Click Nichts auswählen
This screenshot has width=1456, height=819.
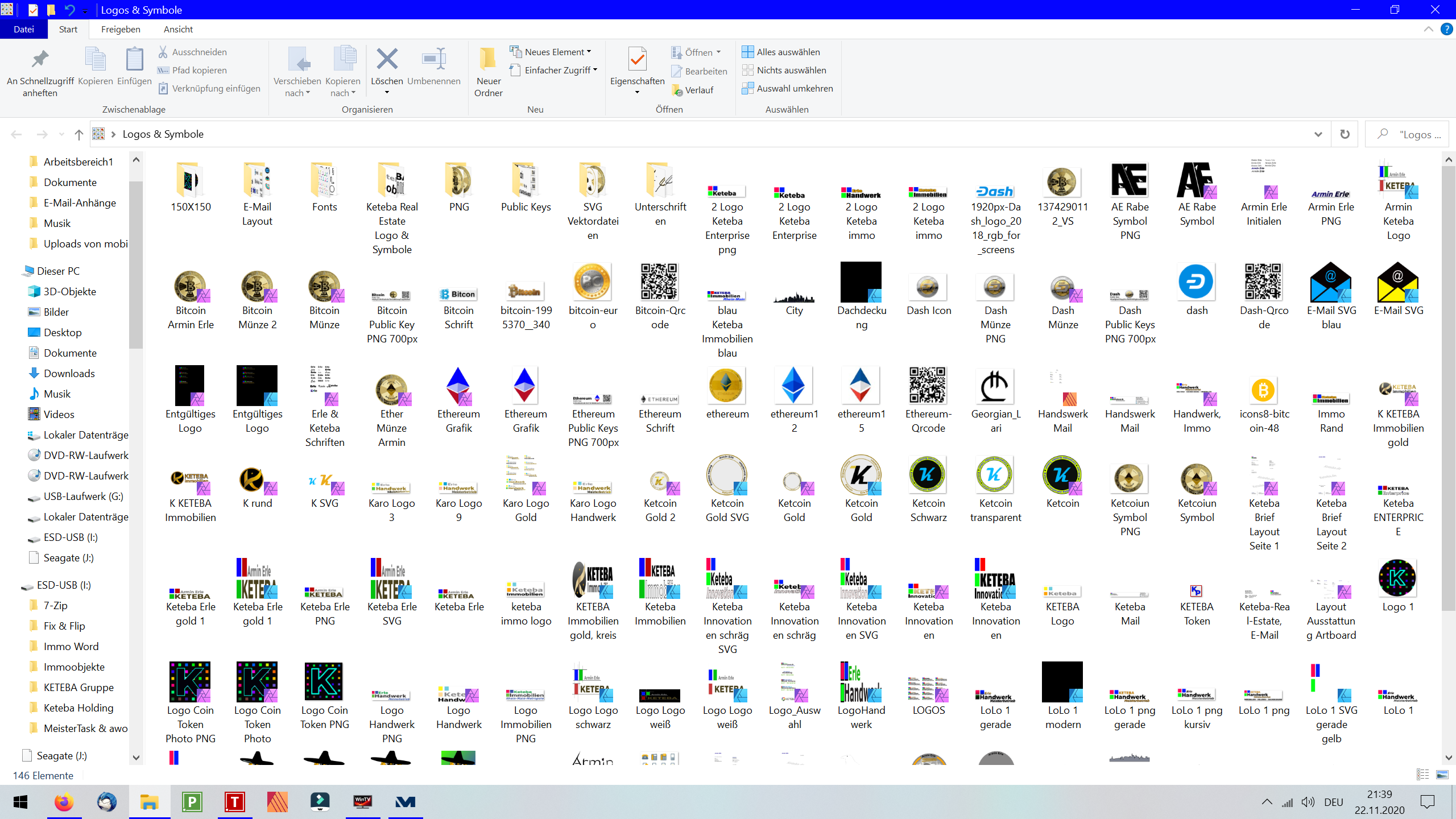784,70
